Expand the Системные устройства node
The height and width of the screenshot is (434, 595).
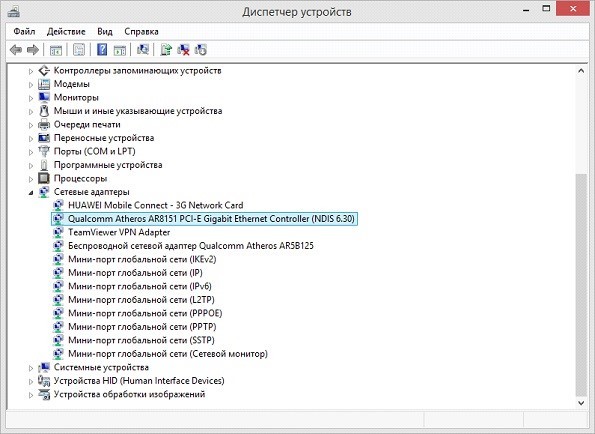pyautogui.click(x=31, y=368)
